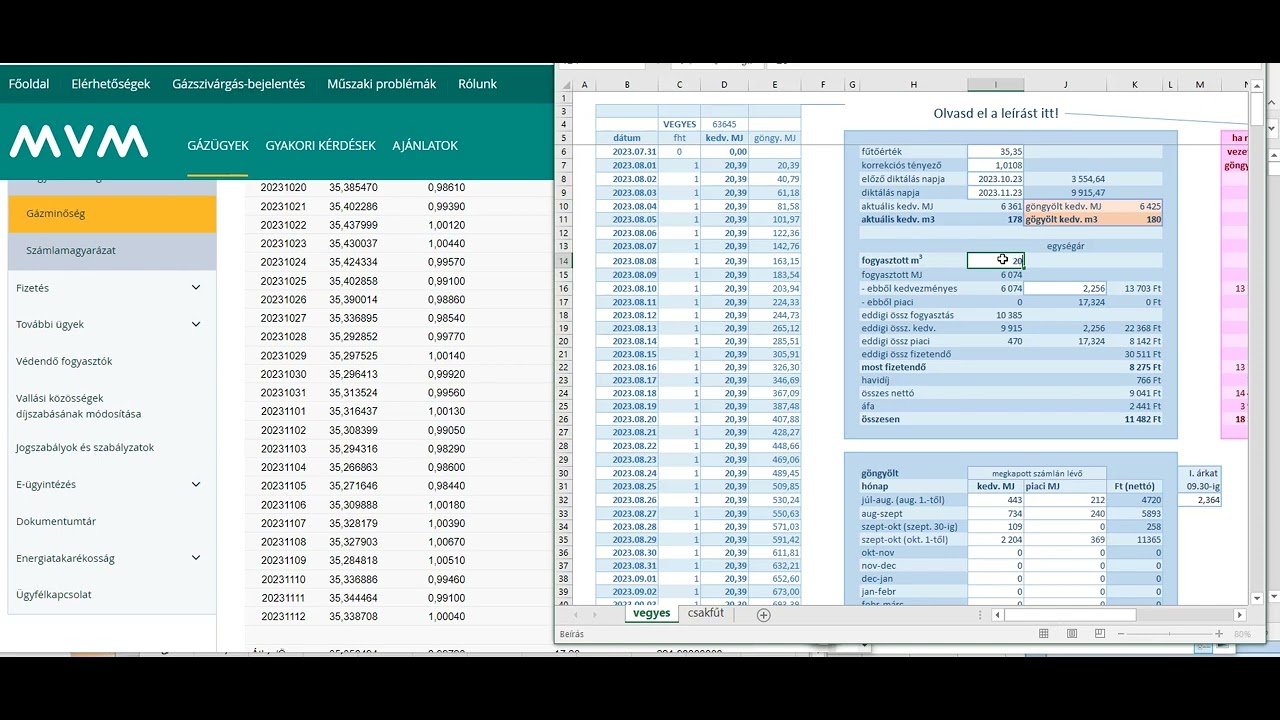The width and height of the screenshot is (1280, 720).
Task: Expand the Fizetés menu section
Action: click(x=196, y=288)
